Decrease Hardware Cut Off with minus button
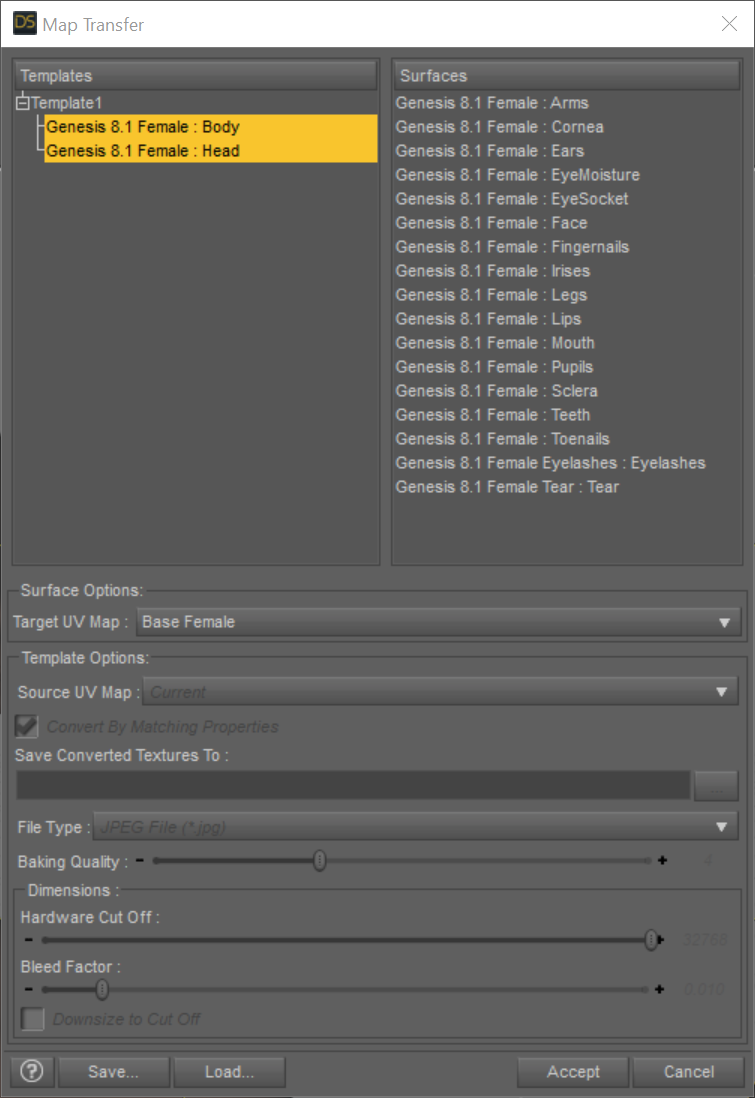The width and height of the screenshot is (755, 1098). 28,940
